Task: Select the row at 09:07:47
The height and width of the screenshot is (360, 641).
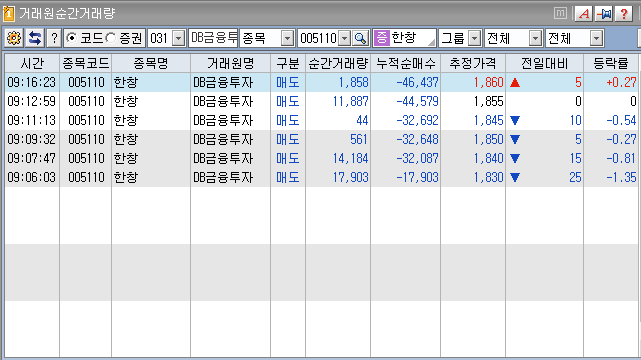Action: click(321, 159)
